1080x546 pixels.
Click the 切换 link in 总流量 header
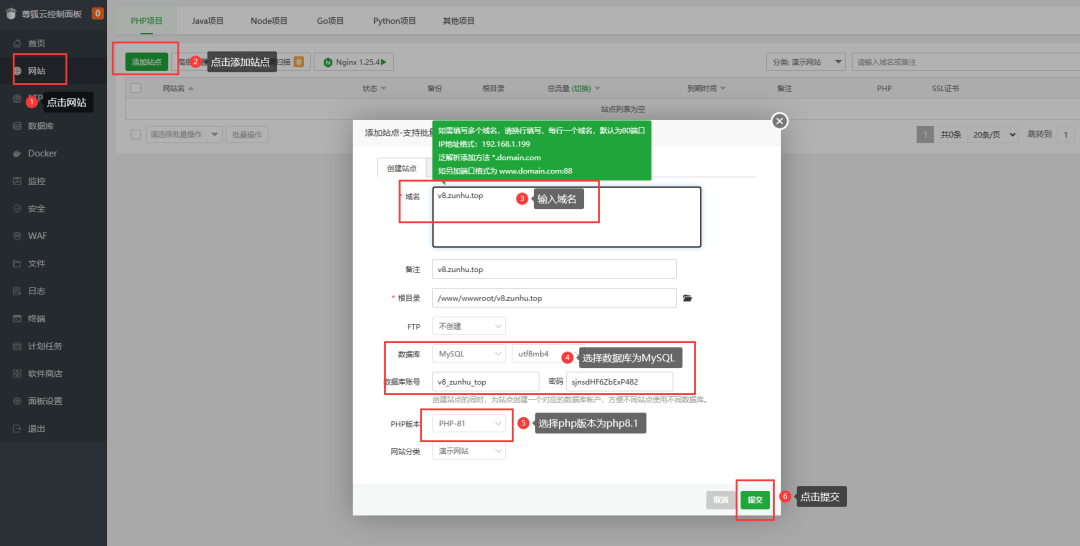[581, 89]
